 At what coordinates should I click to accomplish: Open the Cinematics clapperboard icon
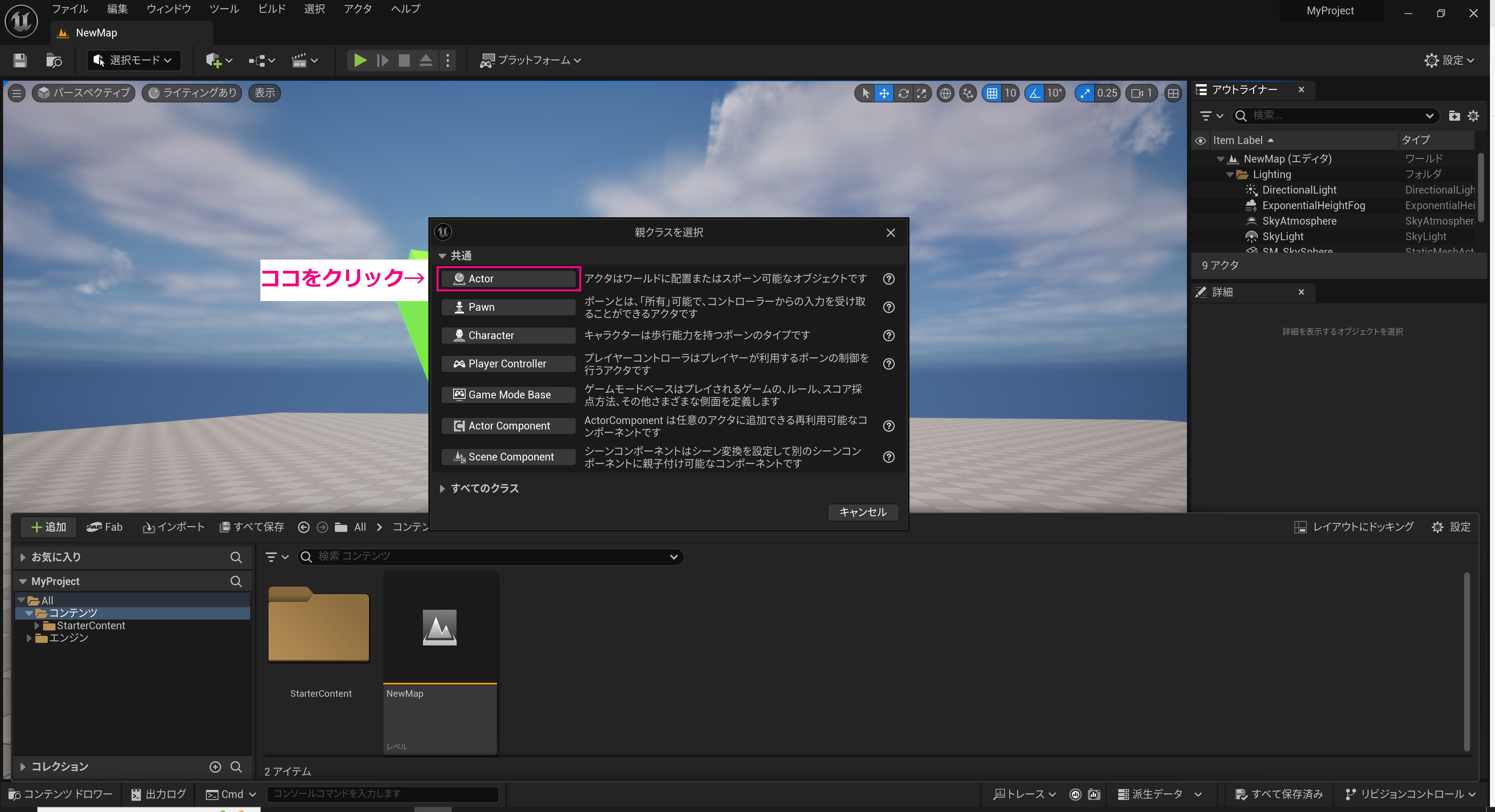click(301, 61)
